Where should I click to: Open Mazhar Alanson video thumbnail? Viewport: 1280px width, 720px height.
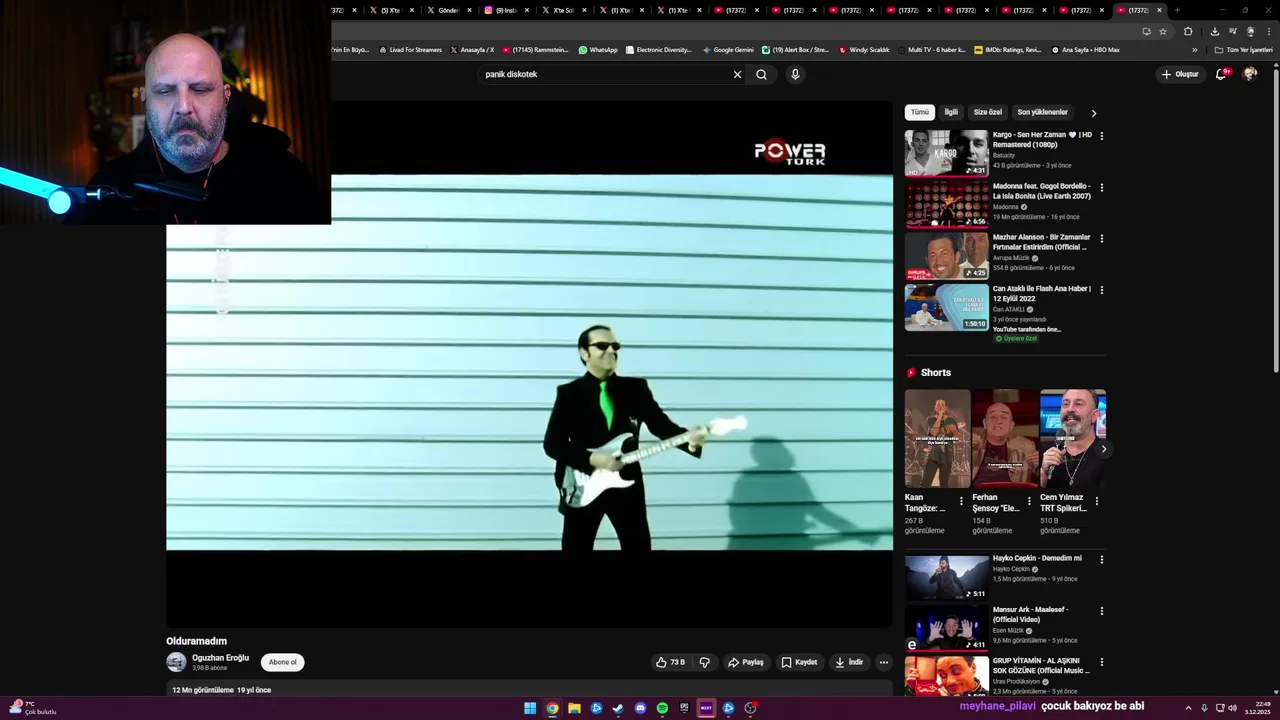click(947, 255)
